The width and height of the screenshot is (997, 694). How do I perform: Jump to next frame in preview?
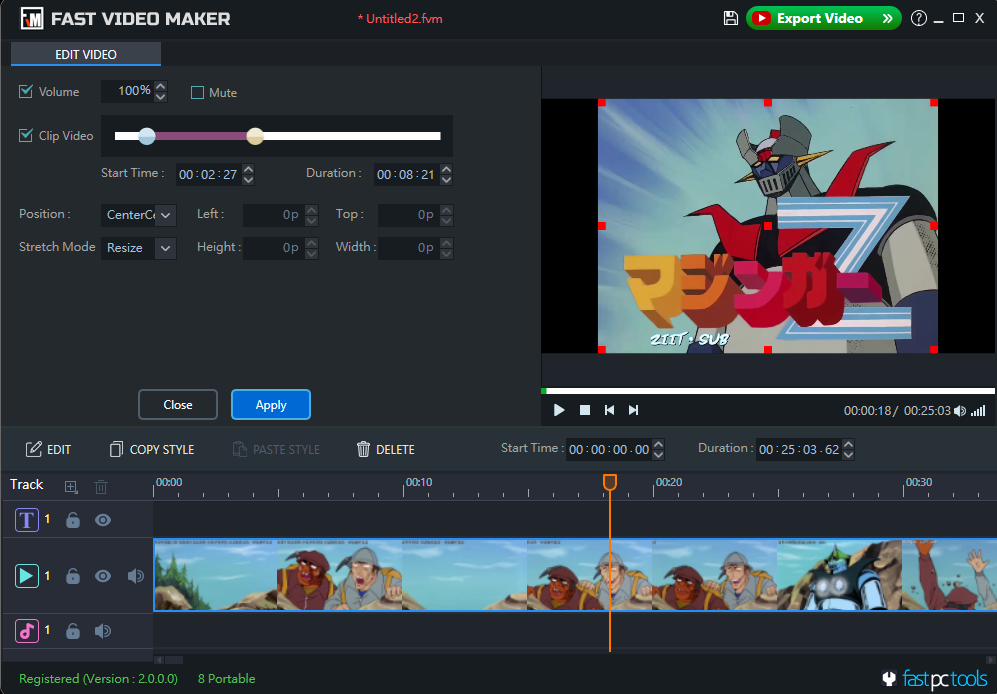pos(633,410)
